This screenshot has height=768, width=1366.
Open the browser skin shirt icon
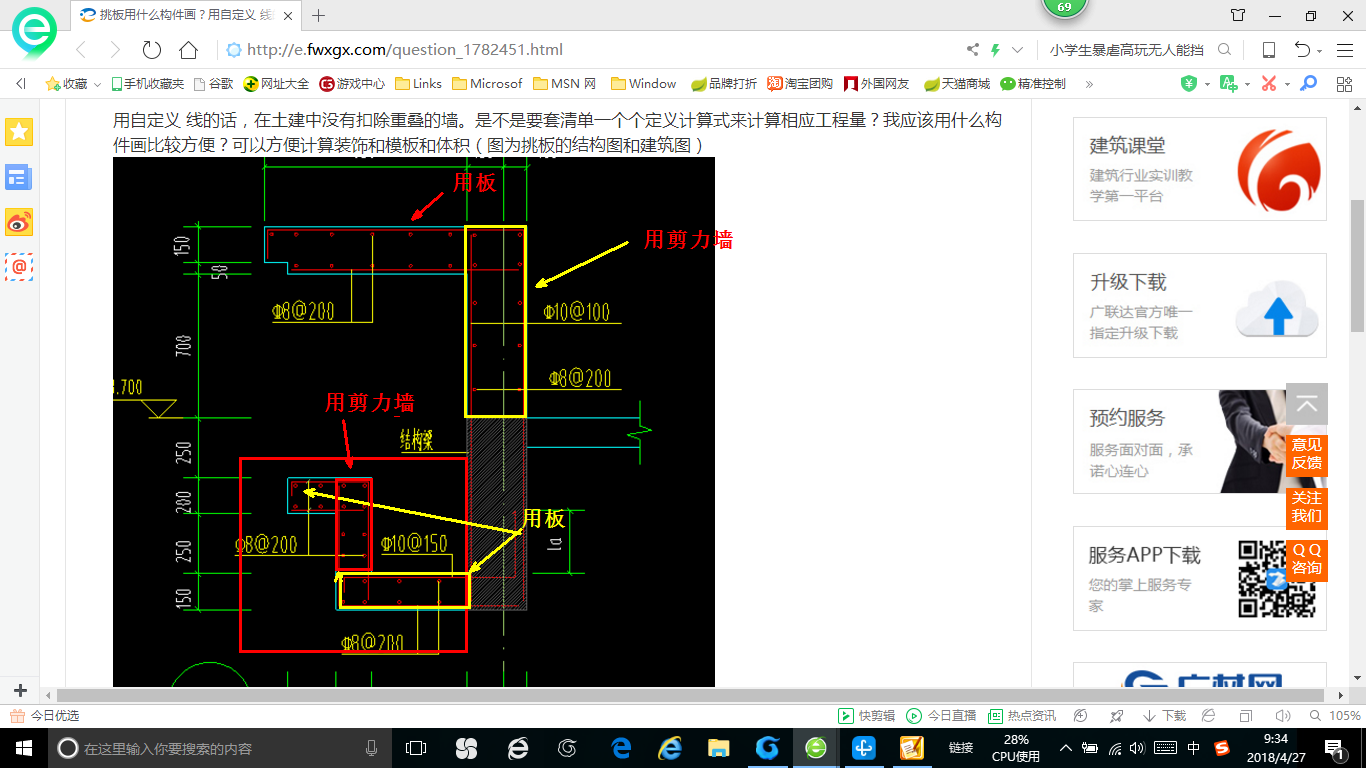pos(1238,15)
